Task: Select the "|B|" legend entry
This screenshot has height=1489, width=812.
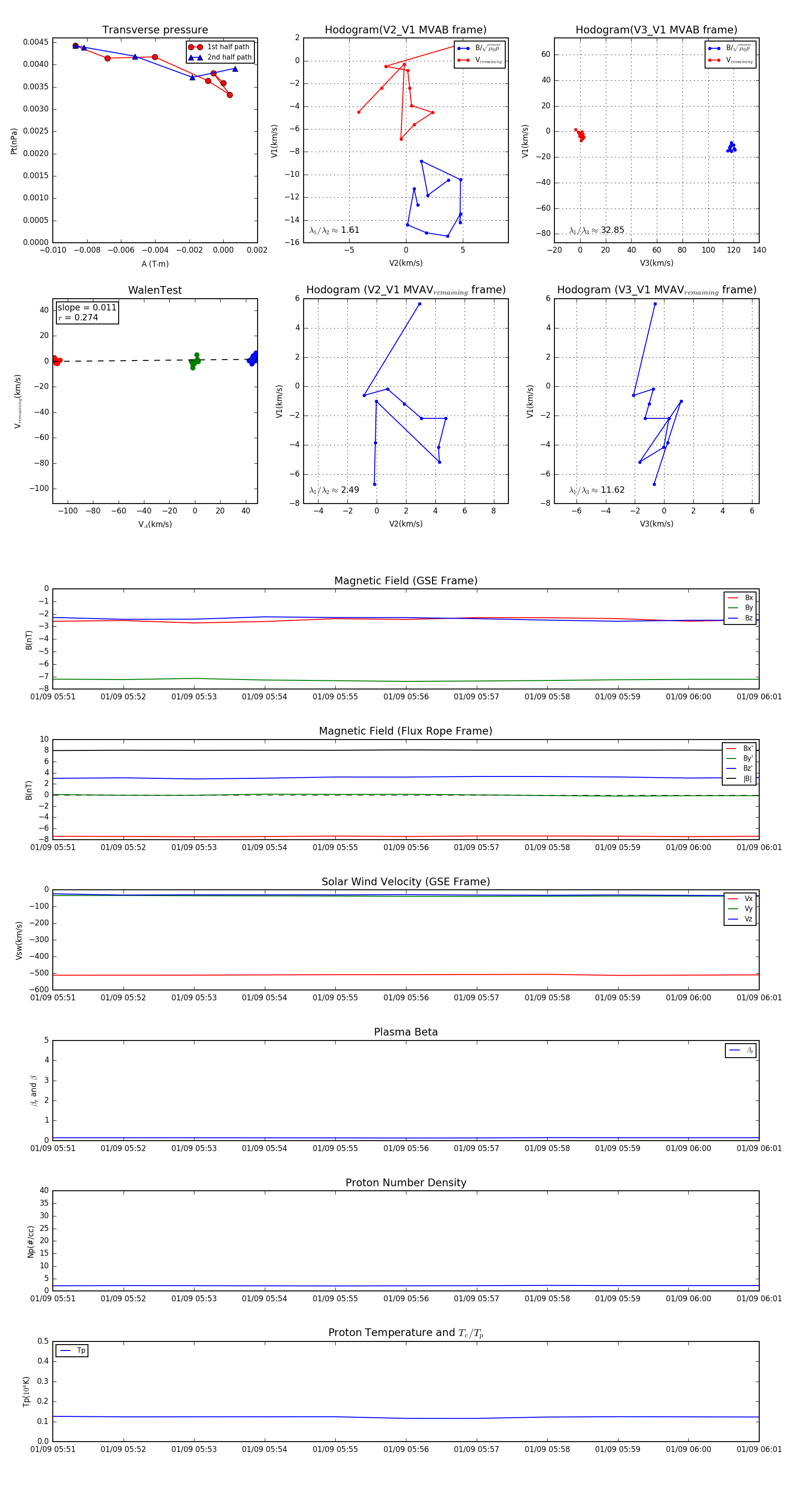Action: (739, 779)
